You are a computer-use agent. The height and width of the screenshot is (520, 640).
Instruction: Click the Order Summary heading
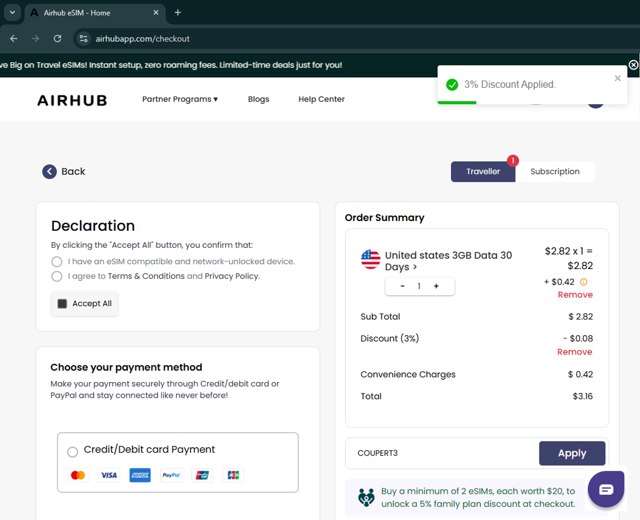pyautogui.click(x=384, y=218)
